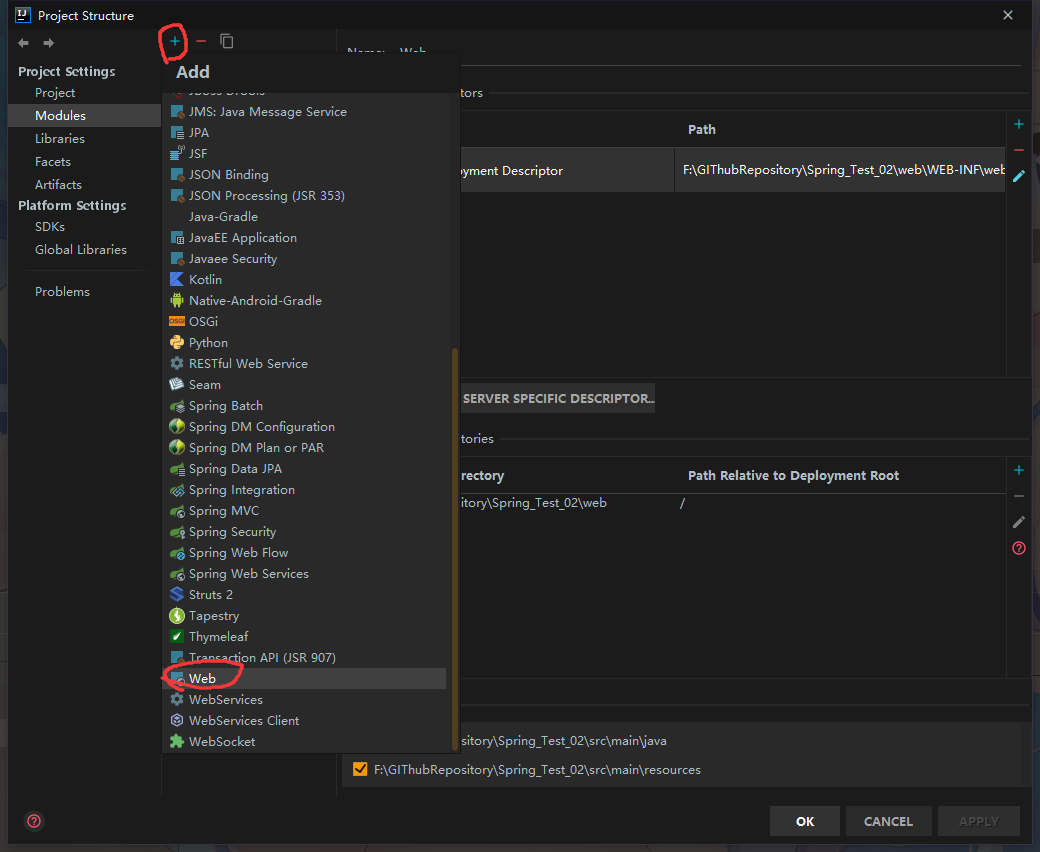Edit the deployment descriptor with pencil icon
This screenshot has width=1040, height=852.
click(1019, 176)
